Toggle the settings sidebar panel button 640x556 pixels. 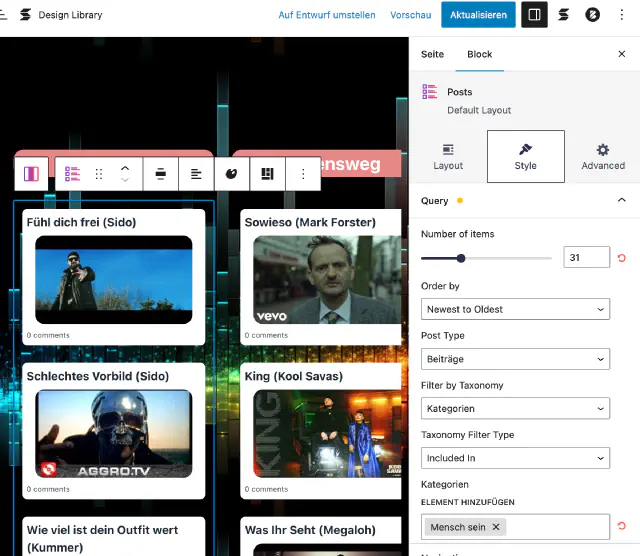pos(534,15)
